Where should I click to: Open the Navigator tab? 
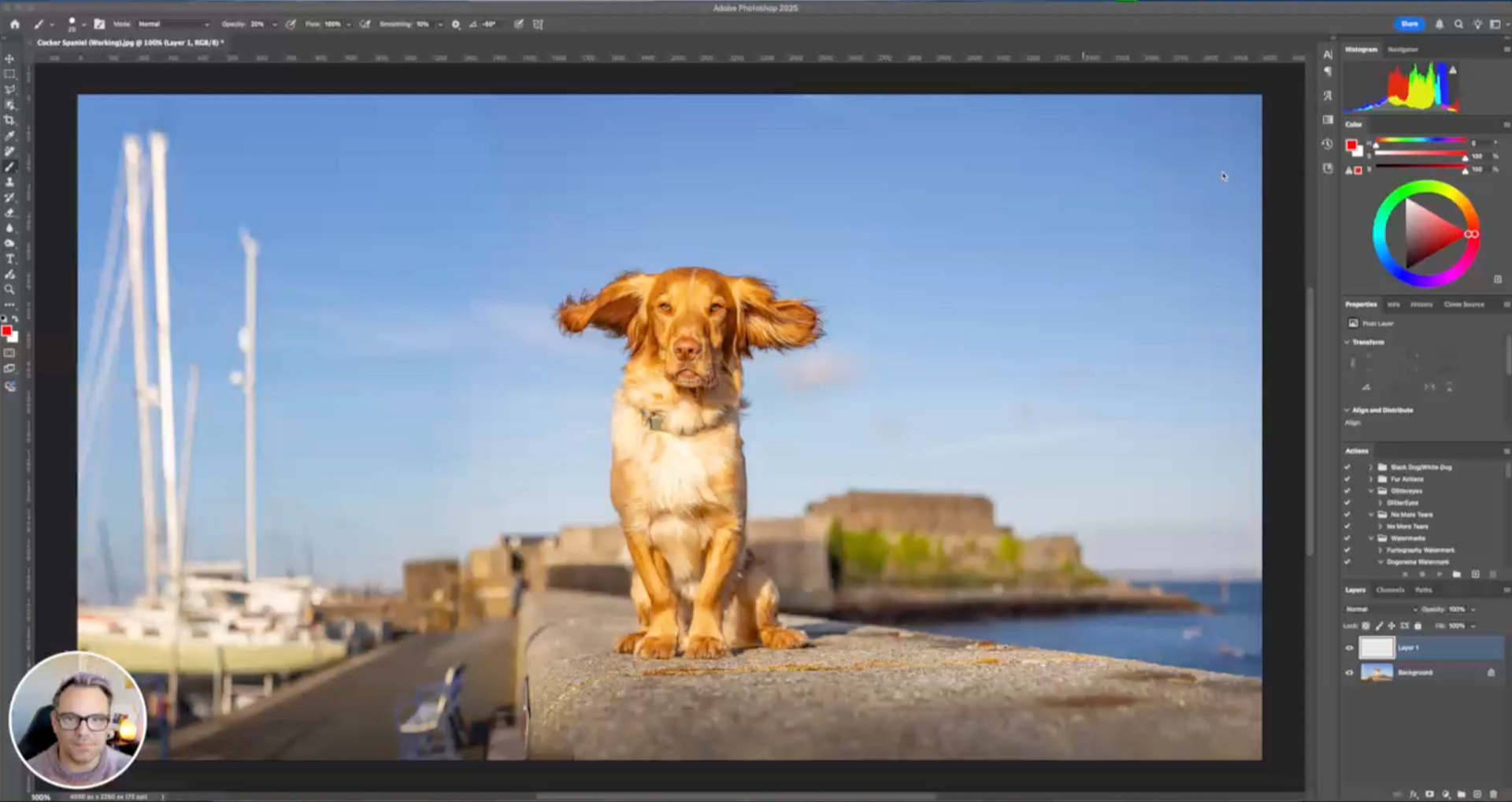1403,50
